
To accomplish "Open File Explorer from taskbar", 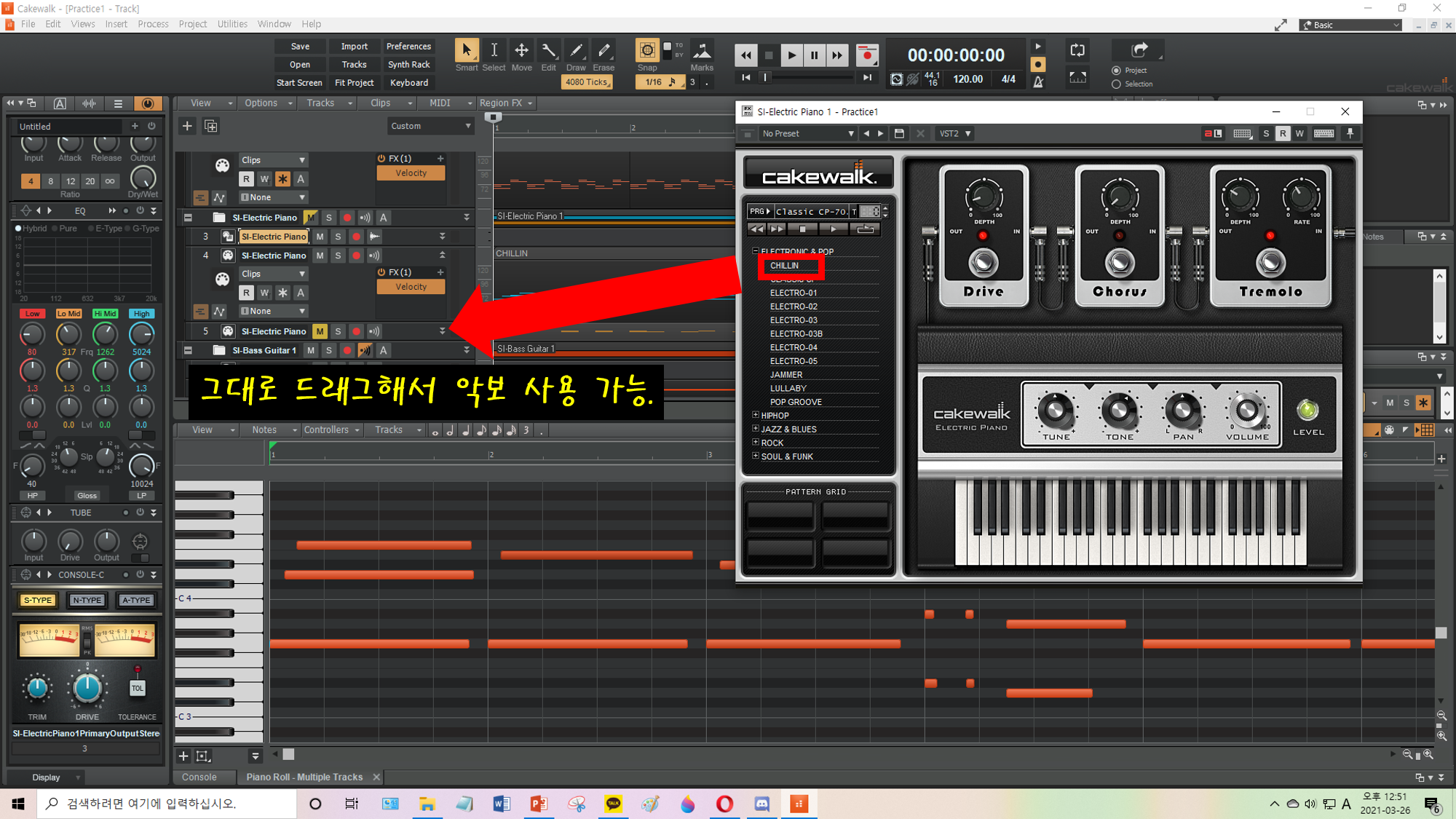I will click(427, 804).
